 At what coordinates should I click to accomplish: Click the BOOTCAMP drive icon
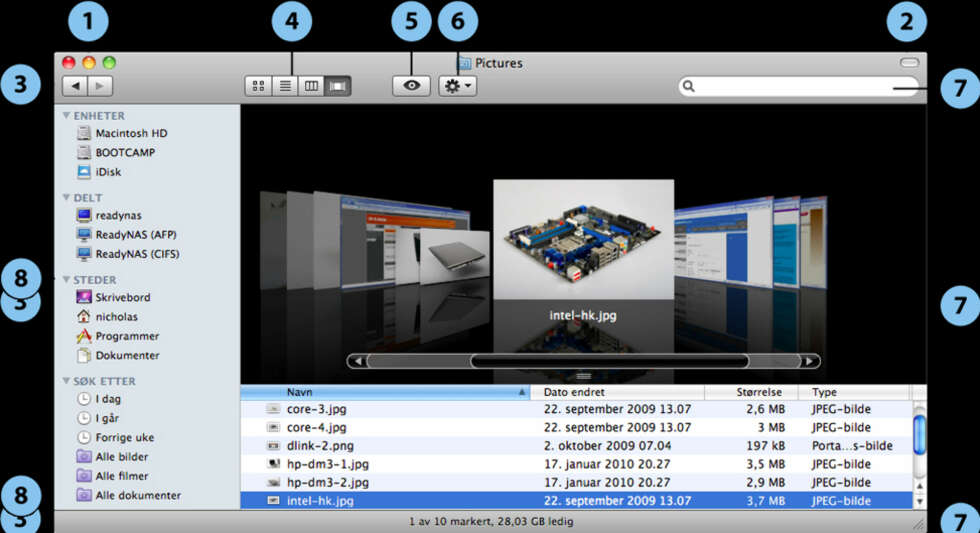(x=84, y=152)
